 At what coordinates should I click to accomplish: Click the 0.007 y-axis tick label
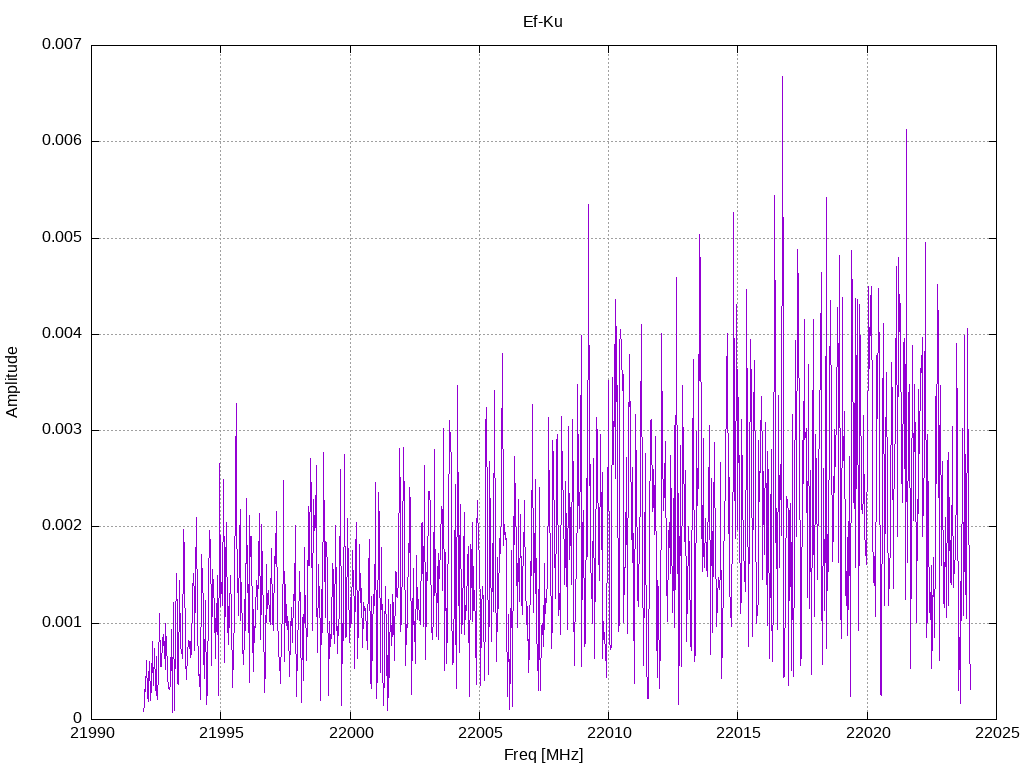62,44
